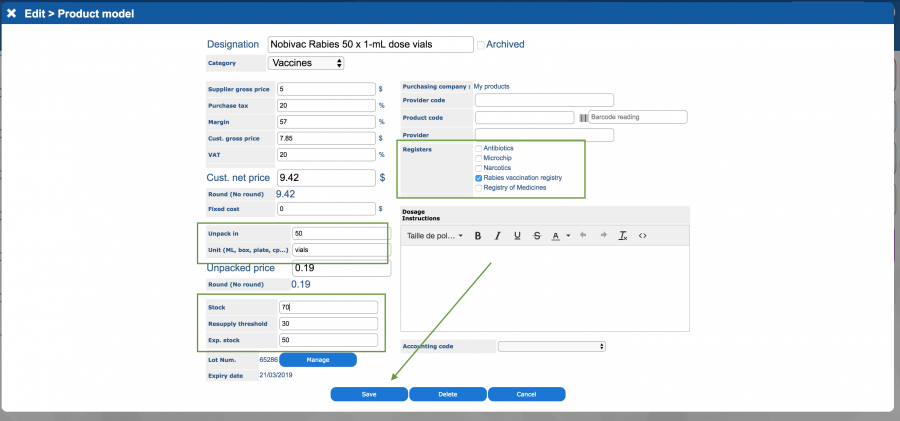
Task: Close the Edit Product model dialog
Action: [x=11, y=13]
